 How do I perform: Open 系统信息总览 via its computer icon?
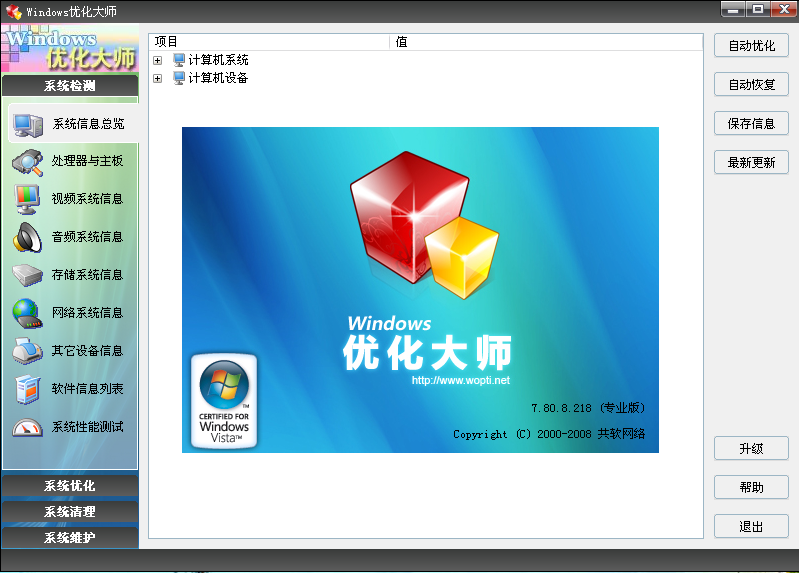click(28, 125)
